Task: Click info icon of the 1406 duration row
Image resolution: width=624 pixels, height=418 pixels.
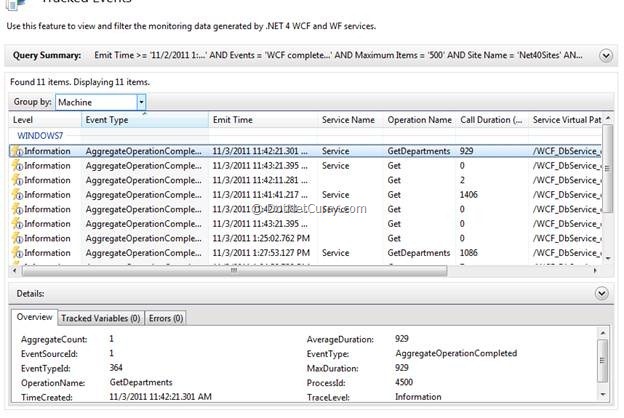Action: [x=18, y=195]
